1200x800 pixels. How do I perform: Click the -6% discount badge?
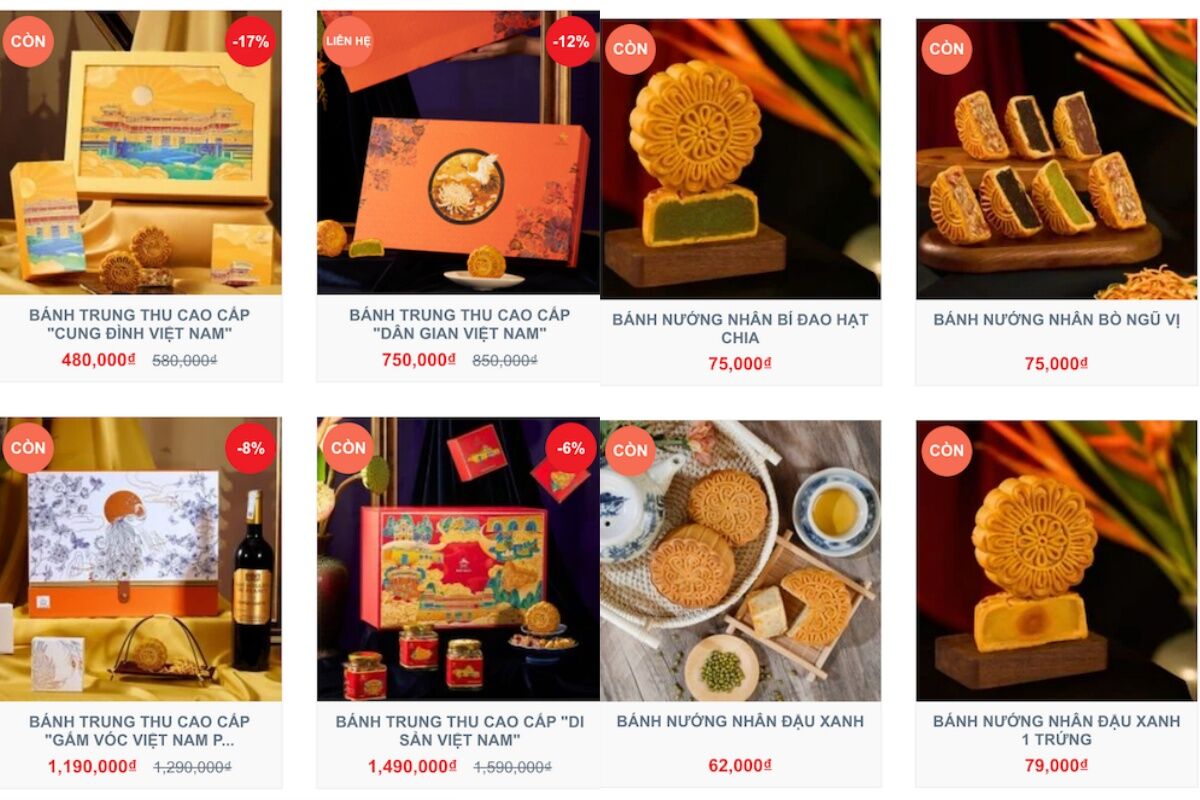tap(571, 449)
